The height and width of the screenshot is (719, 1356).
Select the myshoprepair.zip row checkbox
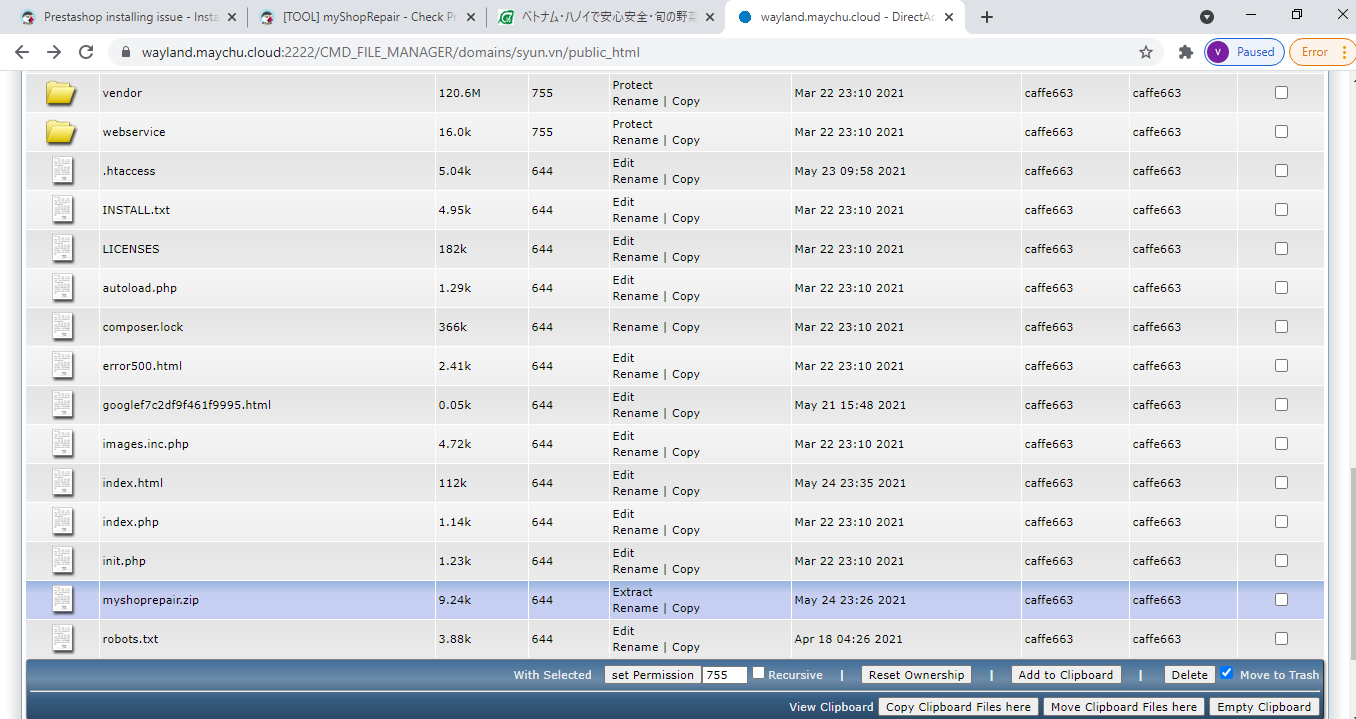[1281, 599]
